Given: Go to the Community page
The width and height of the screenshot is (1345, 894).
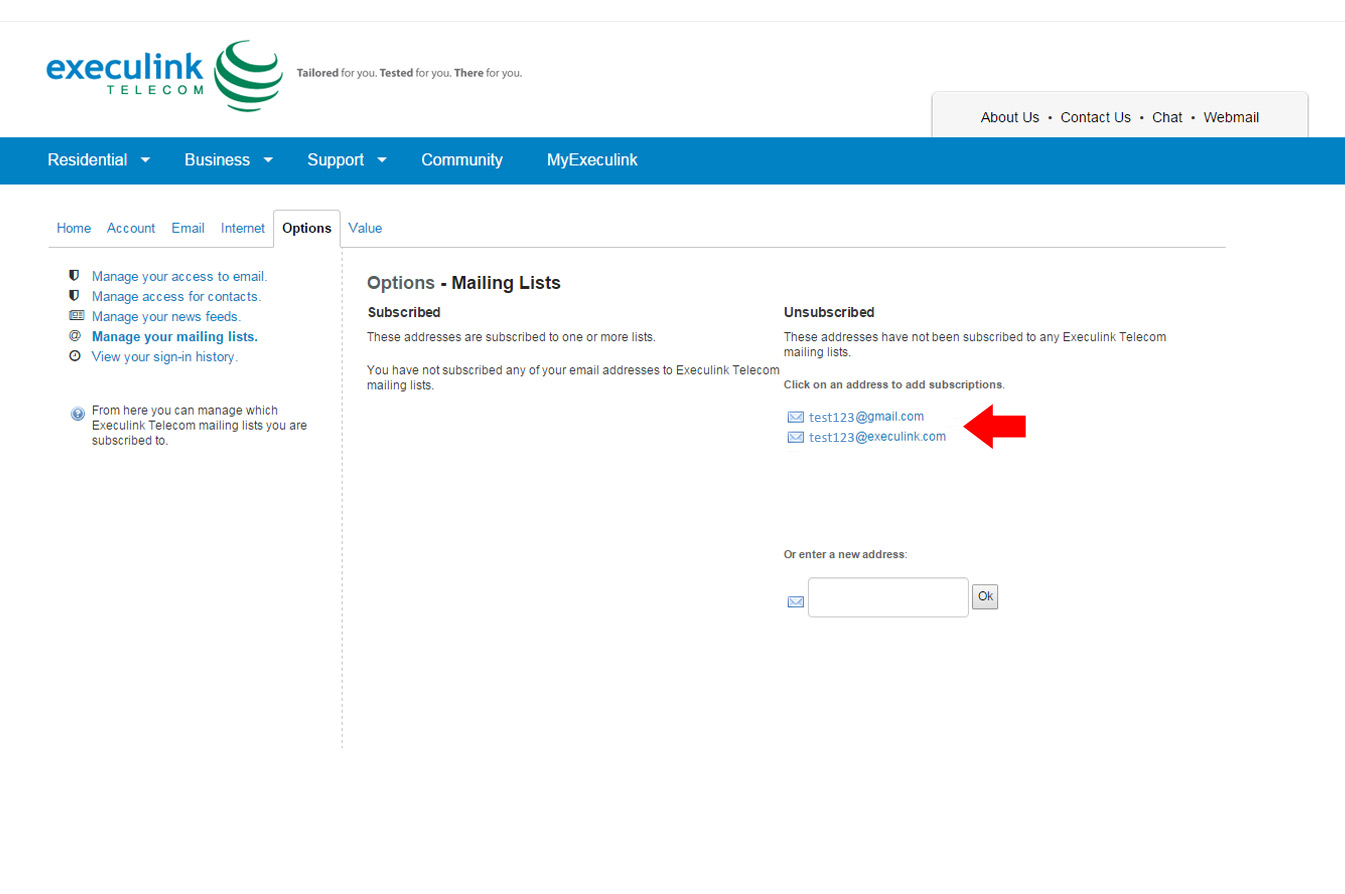Looking at the screenshot, I should click(x=462, y=160).
